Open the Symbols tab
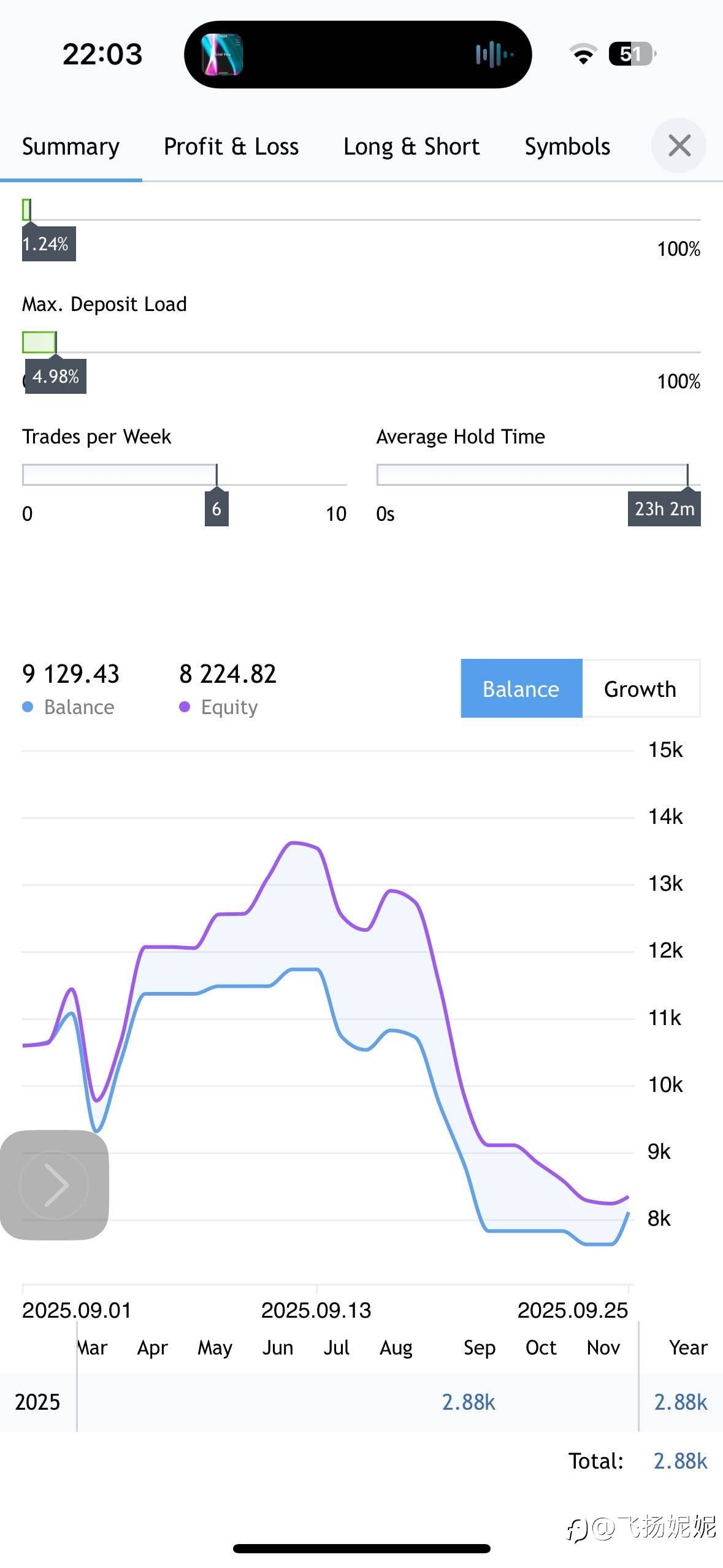 [x=567, y=147]
